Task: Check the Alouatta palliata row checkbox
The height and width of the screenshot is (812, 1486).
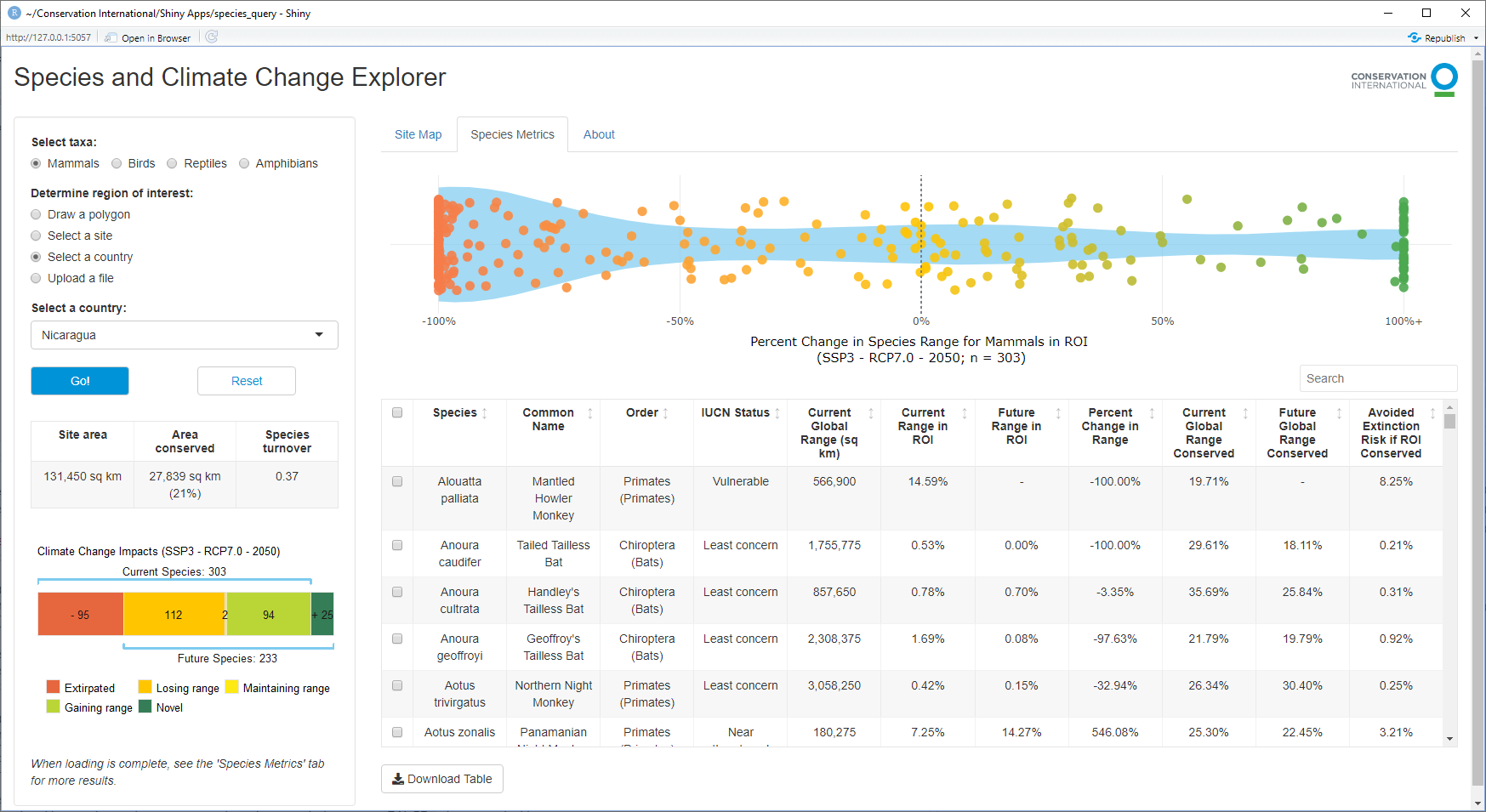Action: (397, 481)
